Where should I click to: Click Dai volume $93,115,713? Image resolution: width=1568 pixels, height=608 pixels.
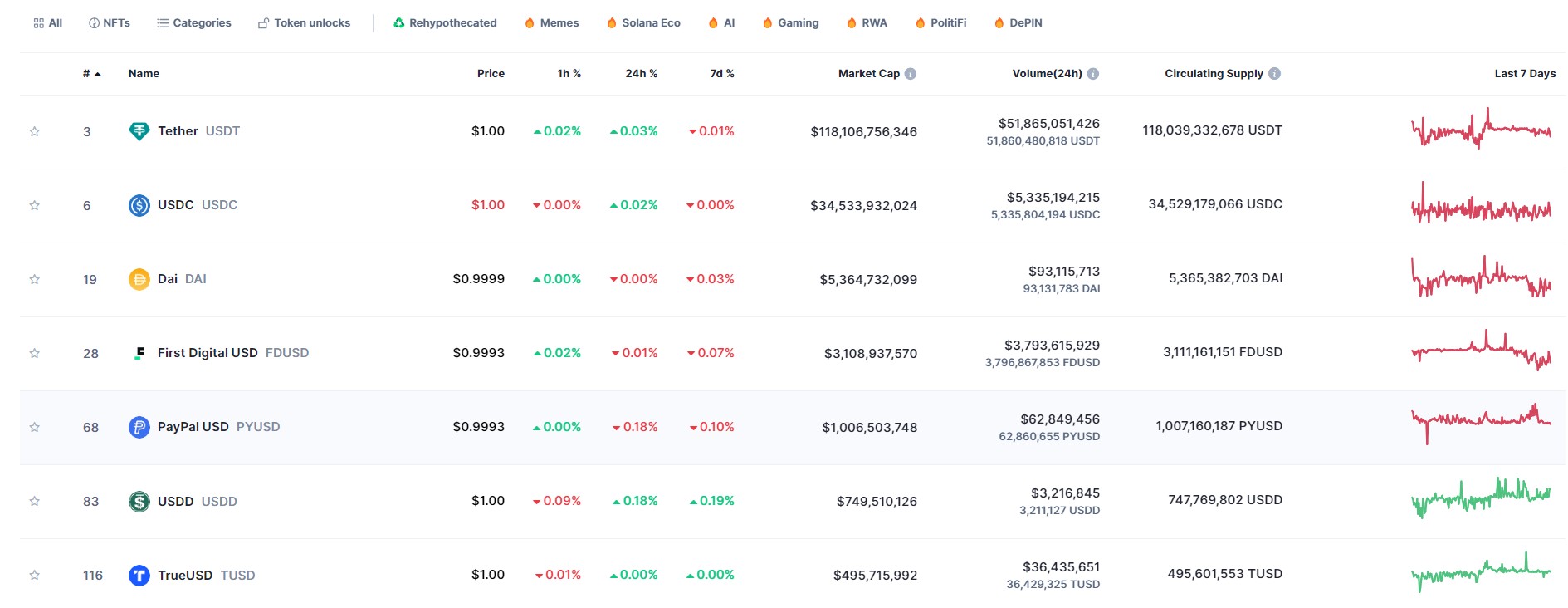tap(1064, 272)
